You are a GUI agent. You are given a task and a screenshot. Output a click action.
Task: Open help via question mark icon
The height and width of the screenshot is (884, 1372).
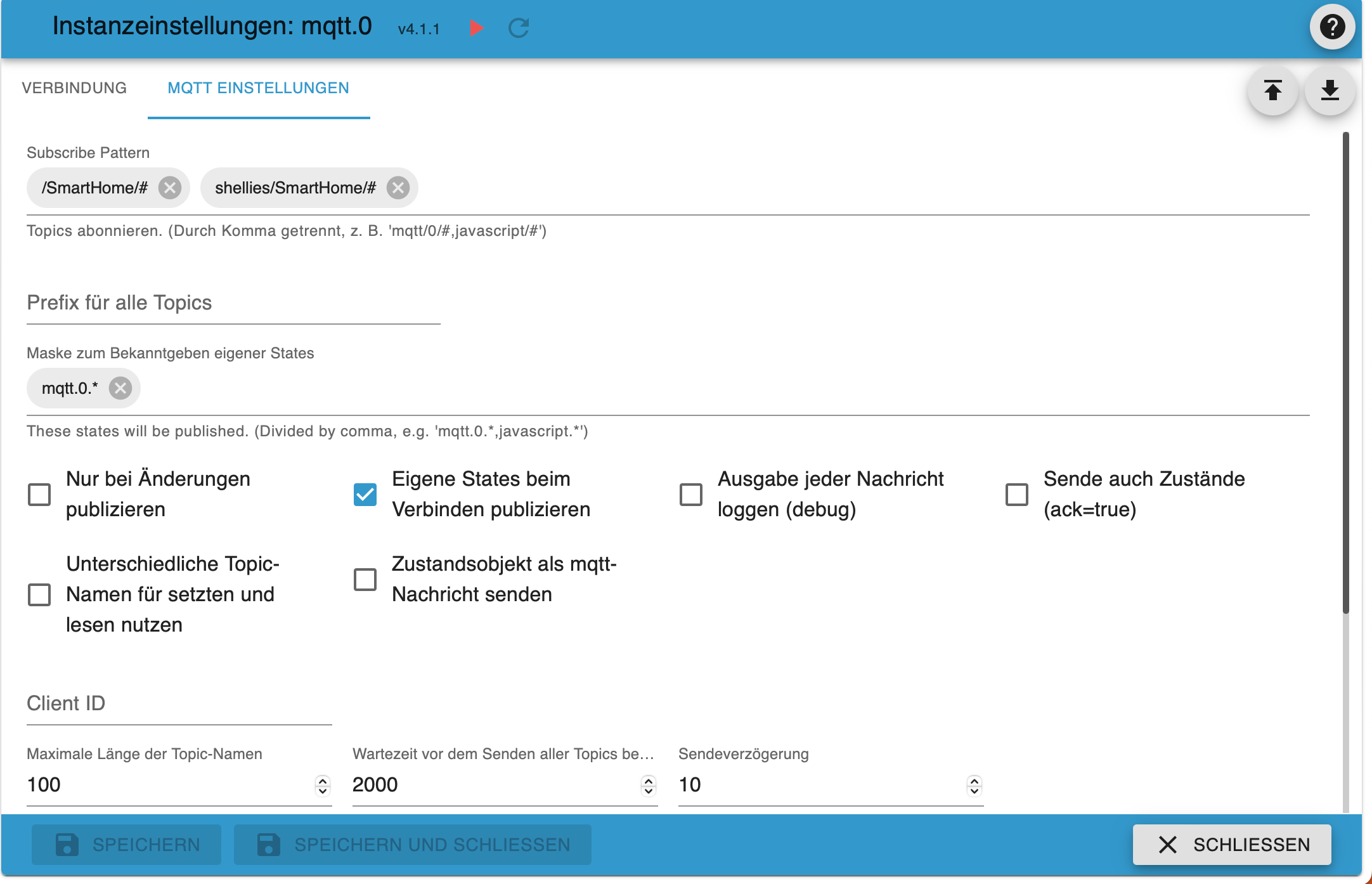pyautogui.click(x=1332, y=27)
